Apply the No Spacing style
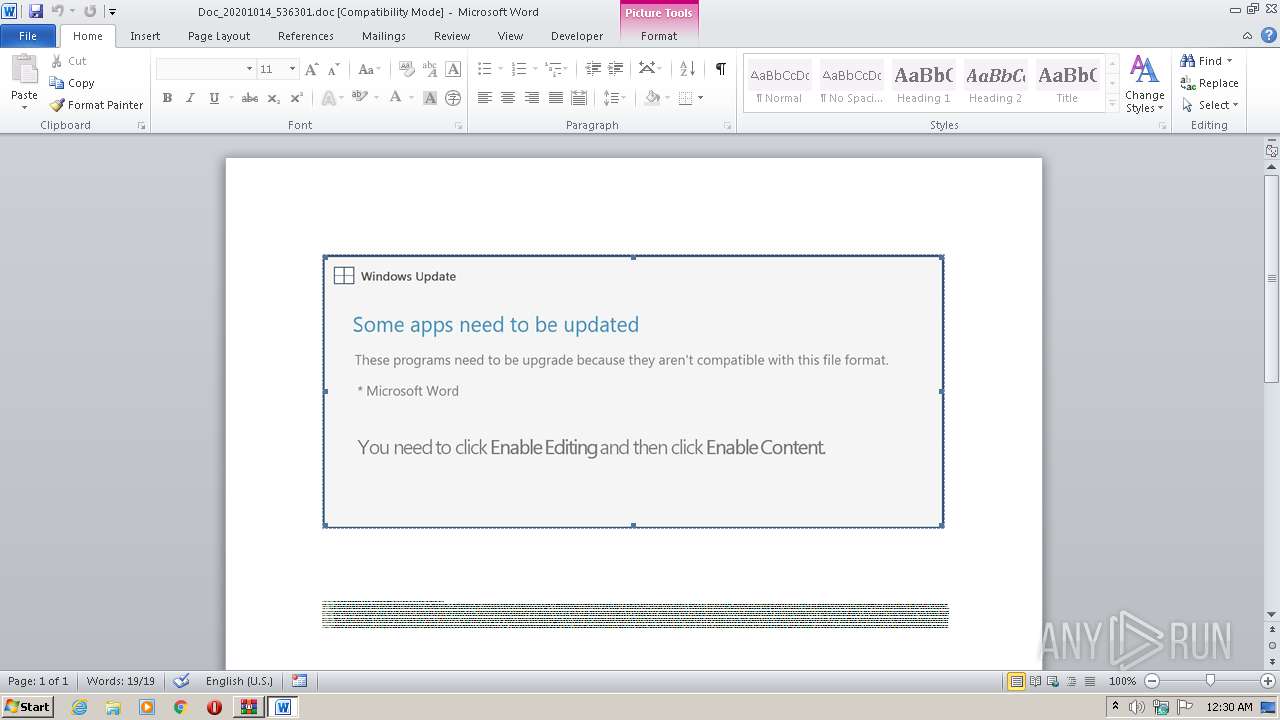This screenshot has height=720, width=1280. 851,83
